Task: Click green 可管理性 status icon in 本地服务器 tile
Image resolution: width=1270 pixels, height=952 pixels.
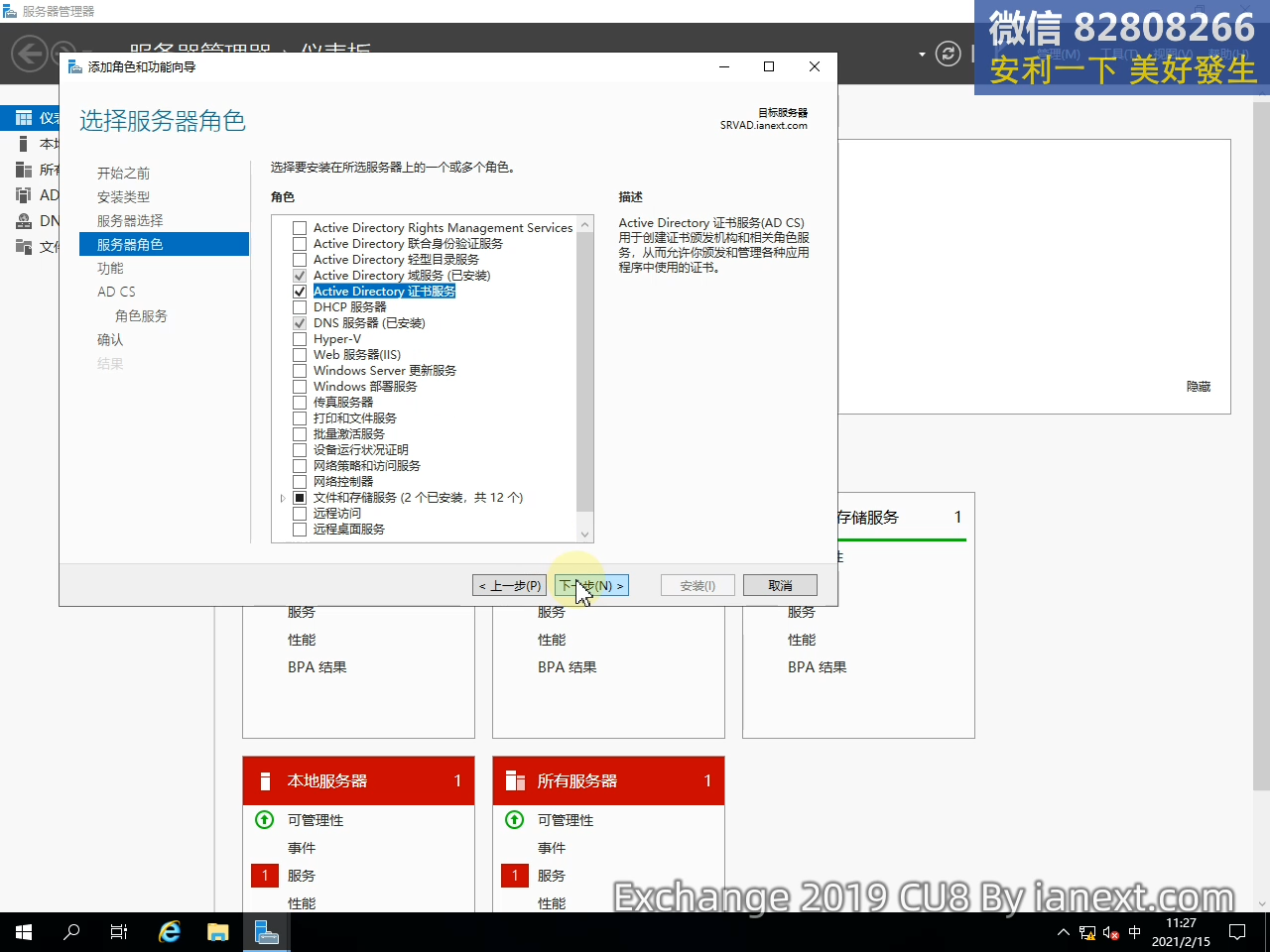Action: (265, 820)
